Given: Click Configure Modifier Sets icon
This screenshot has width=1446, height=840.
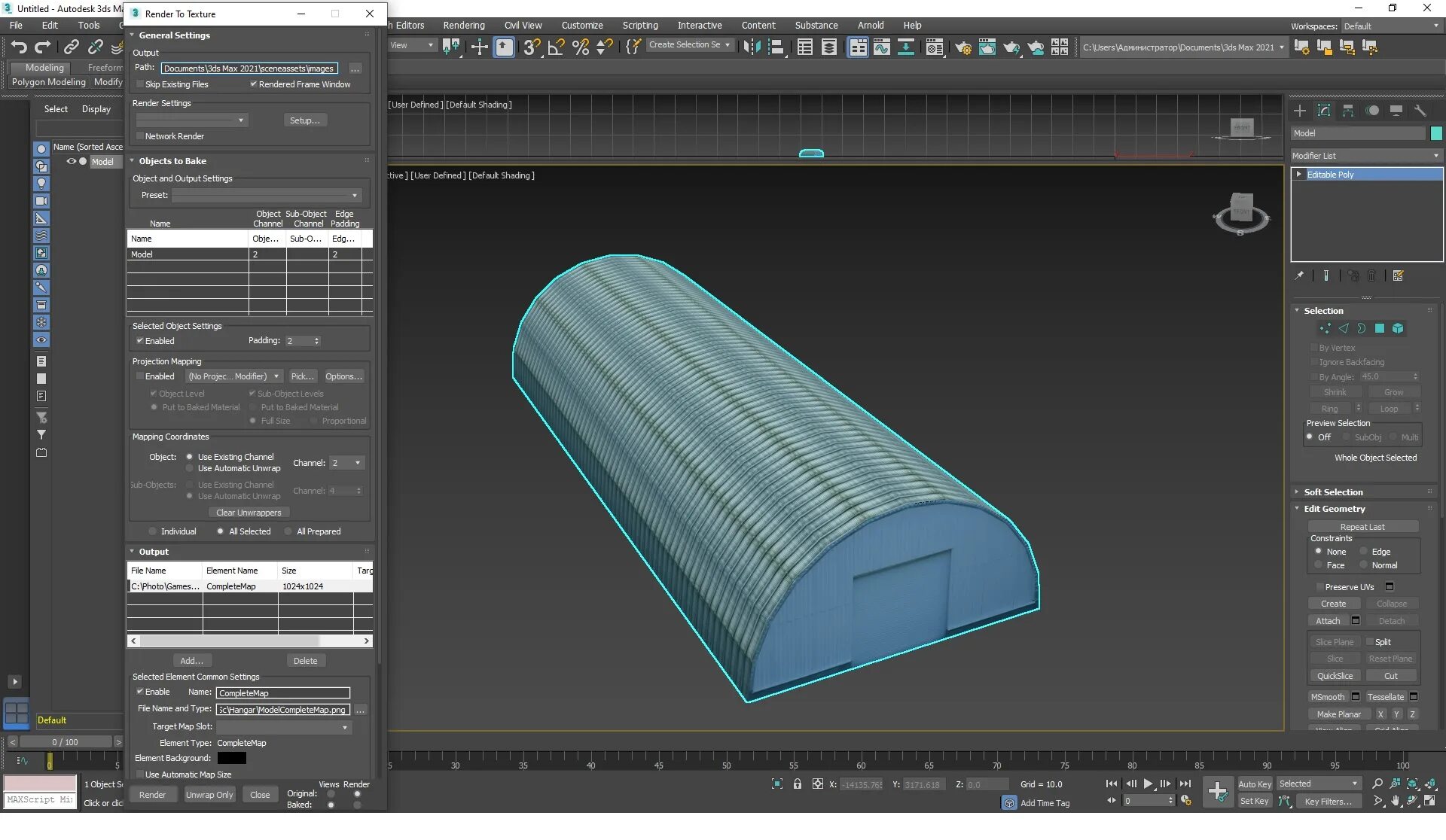Looking at the screenshot, I should [x=1399, y=275].
